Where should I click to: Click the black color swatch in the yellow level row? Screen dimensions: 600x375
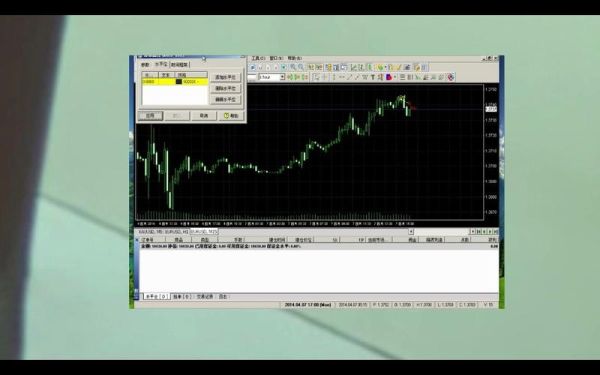click(x=179, y=82)
